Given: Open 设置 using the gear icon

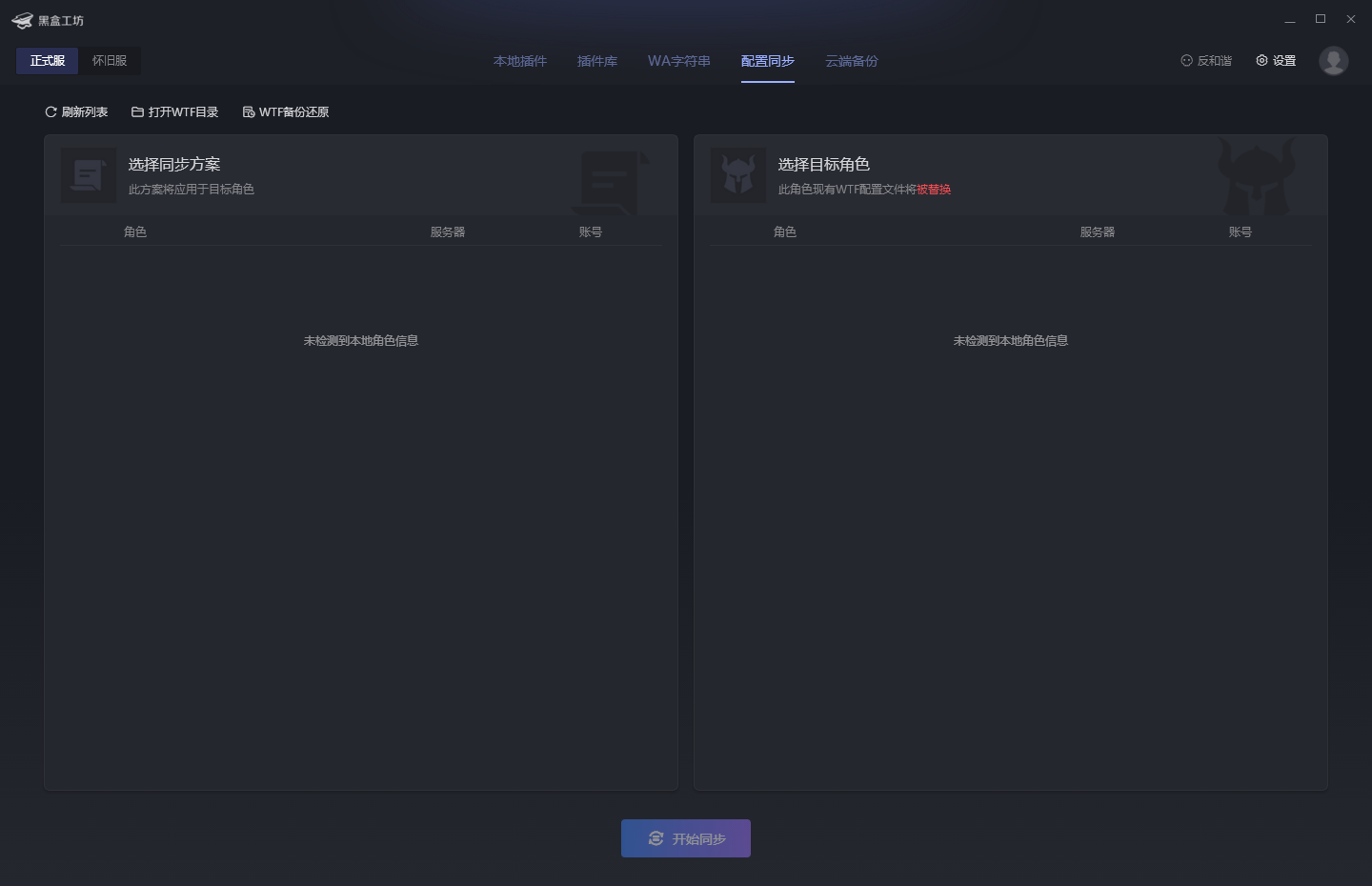Looking at the screenshot, I should pos(1262,60).
